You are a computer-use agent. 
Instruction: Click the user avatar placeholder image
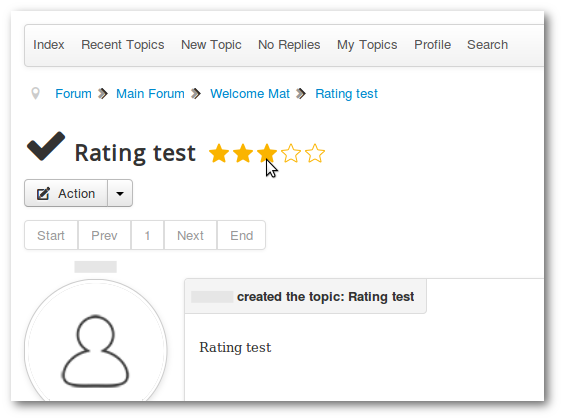point(96,340)
